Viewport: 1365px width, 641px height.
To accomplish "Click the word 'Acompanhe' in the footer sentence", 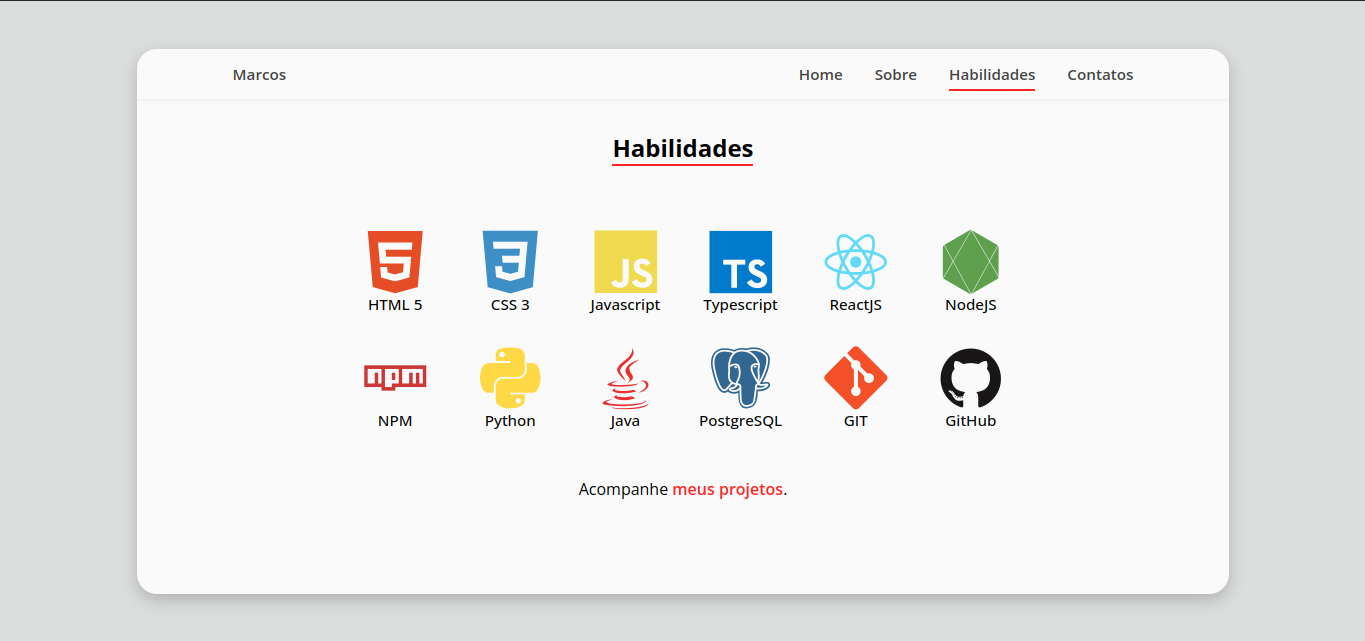I will 623,490.
